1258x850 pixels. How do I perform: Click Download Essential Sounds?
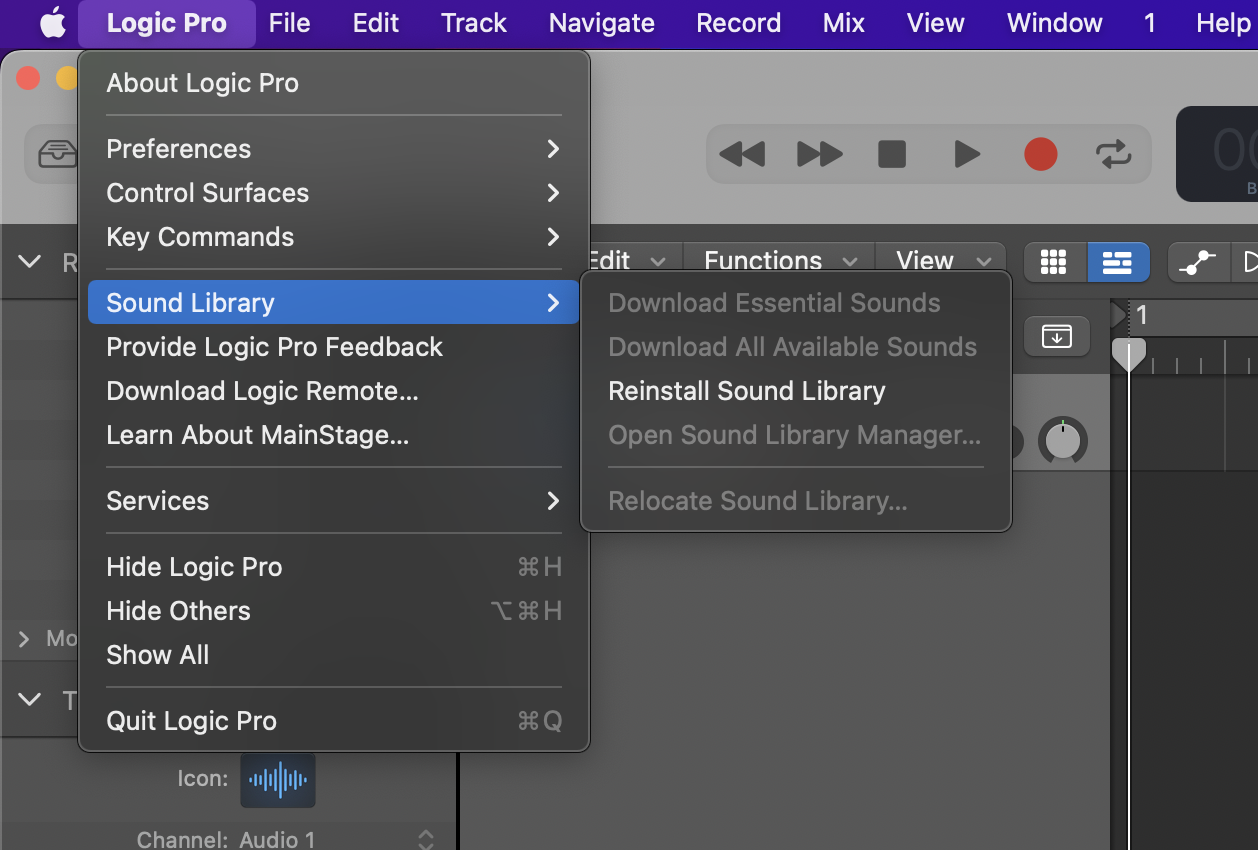click(x=796, y=303)
